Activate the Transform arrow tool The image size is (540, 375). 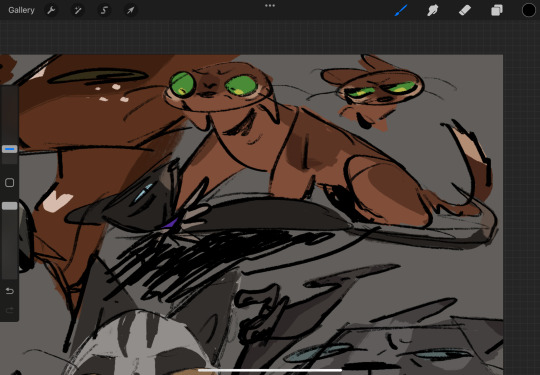131,10
